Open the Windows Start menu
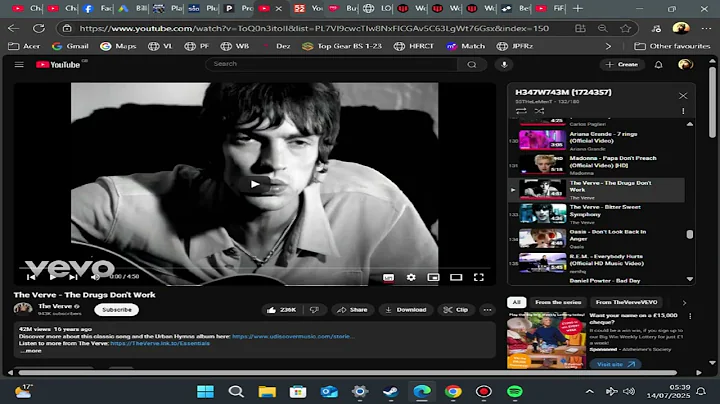Screen dimensions: 720x404 point(205,392)
